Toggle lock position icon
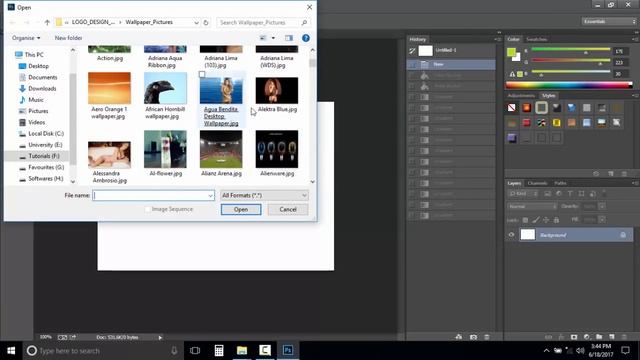The image size is (640, 360). (546, 220)
